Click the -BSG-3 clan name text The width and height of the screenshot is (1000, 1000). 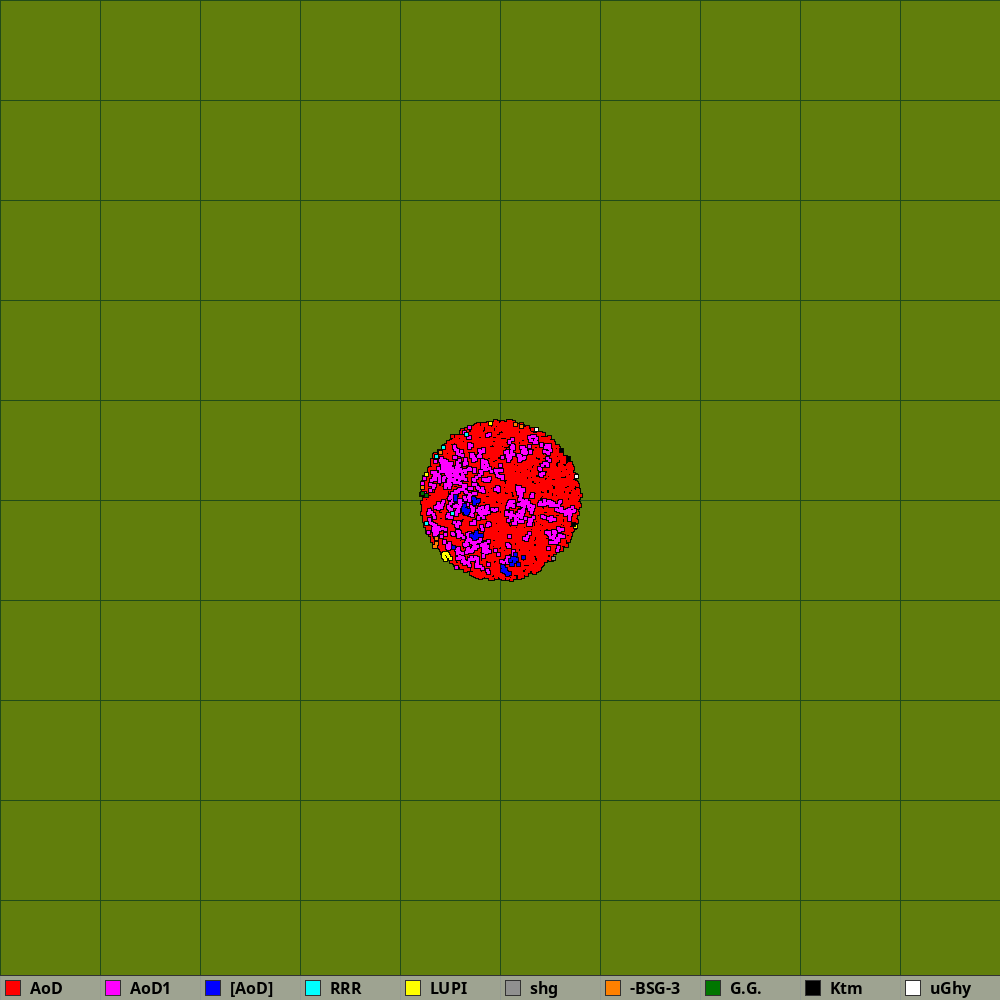(x=655, y=988)
